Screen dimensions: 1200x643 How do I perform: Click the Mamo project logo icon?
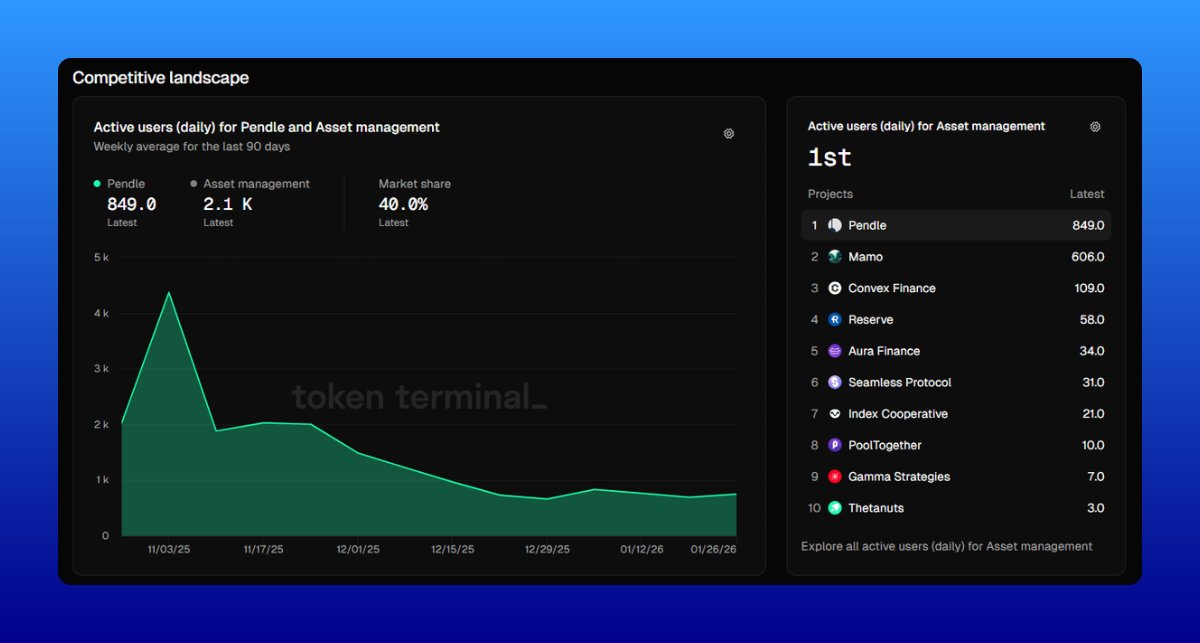[835, 257]
